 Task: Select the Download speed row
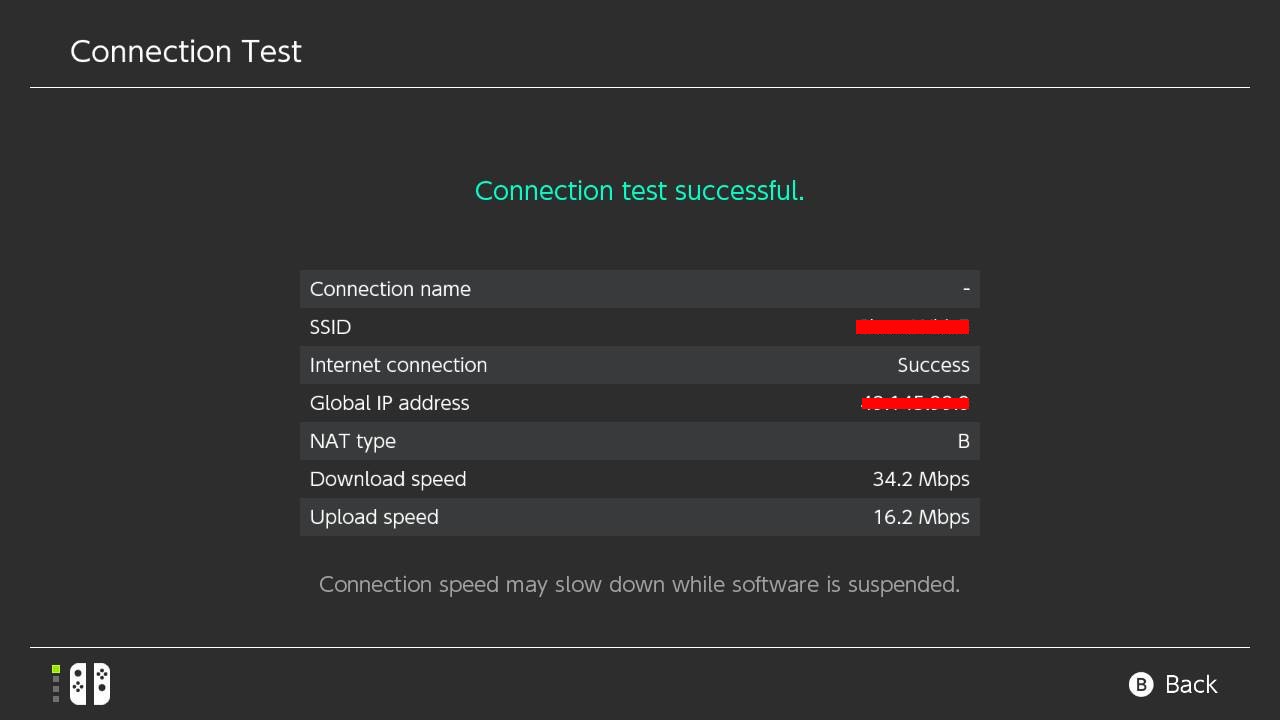tap(640, 479)
